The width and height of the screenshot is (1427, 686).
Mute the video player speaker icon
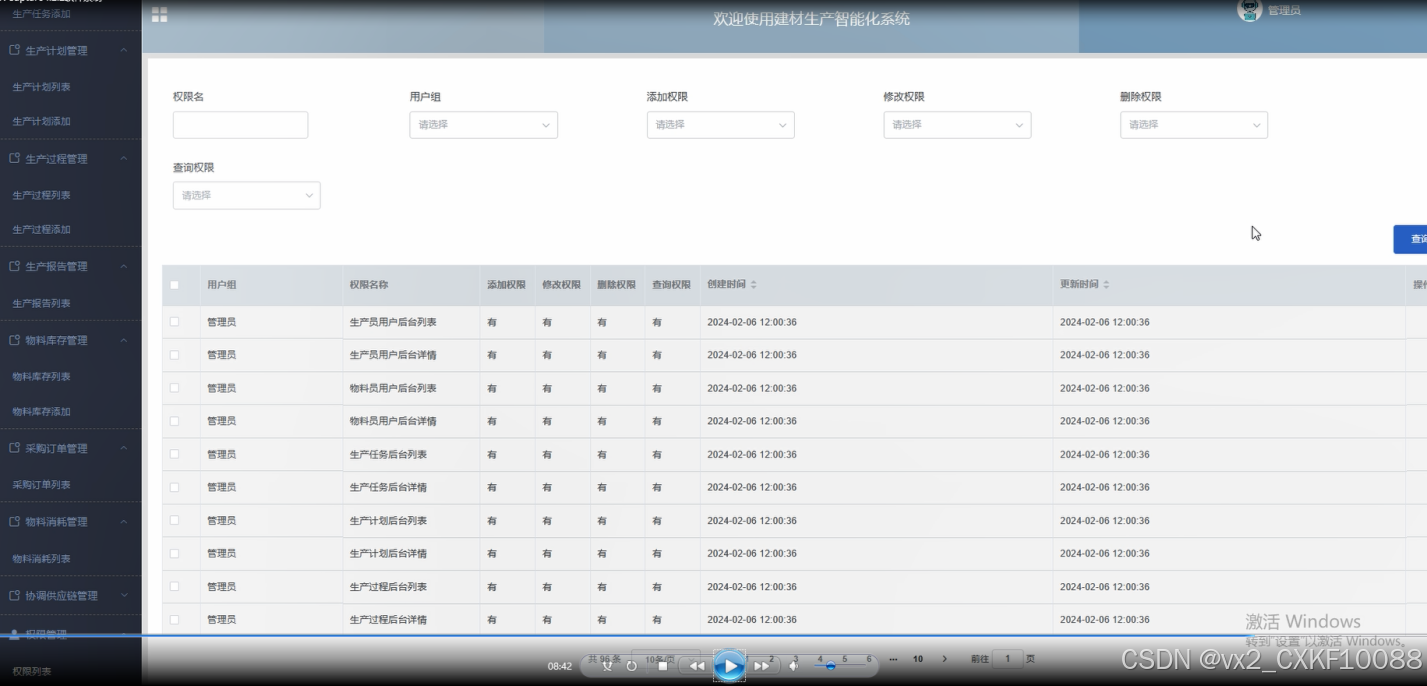[x=793, y=666]
